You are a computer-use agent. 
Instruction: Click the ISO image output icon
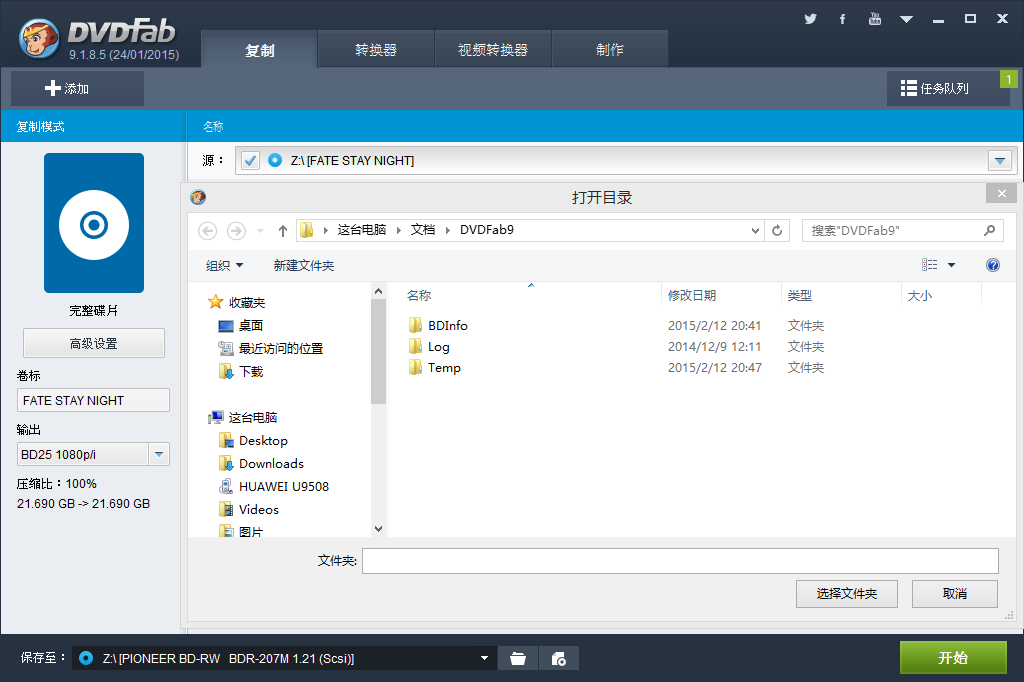[559, 658]
